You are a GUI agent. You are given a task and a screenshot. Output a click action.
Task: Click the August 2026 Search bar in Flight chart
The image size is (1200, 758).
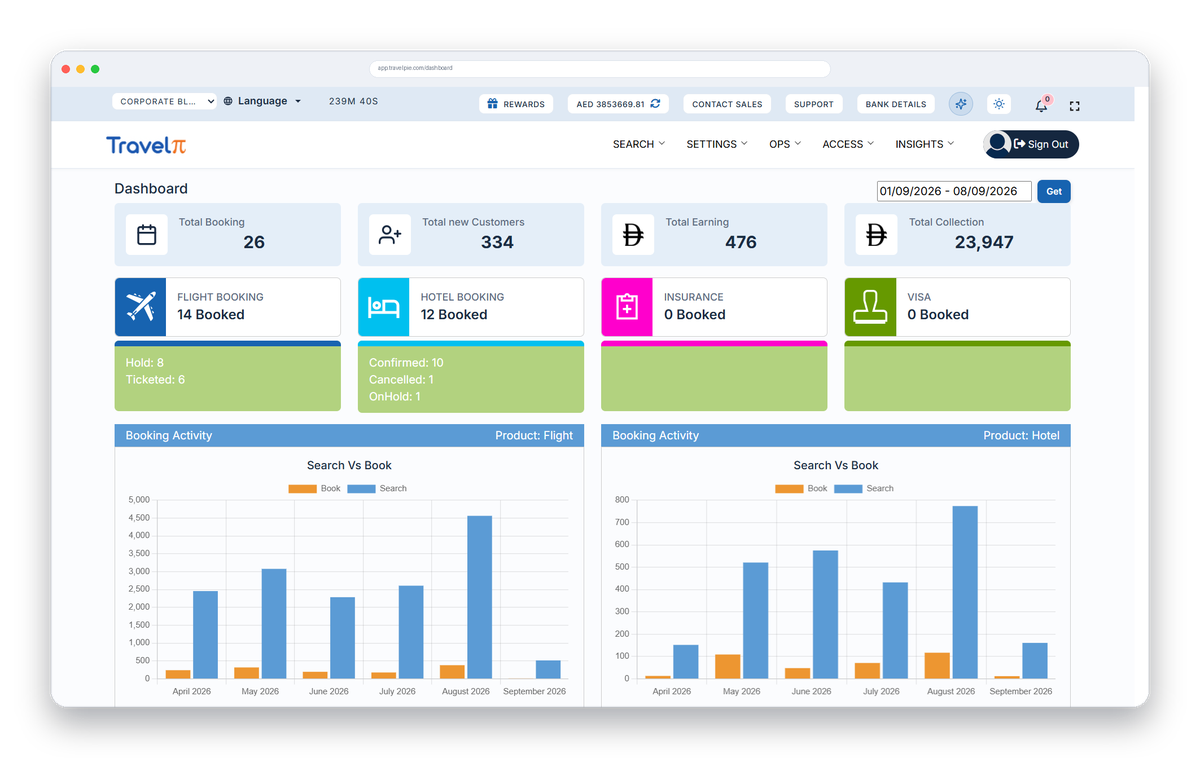click(480, 597)
